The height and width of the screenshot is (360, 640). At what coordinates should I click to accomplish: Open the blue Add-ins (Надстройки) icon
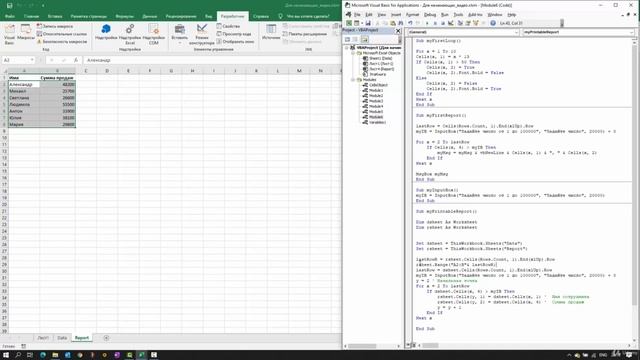coord(106,32)
